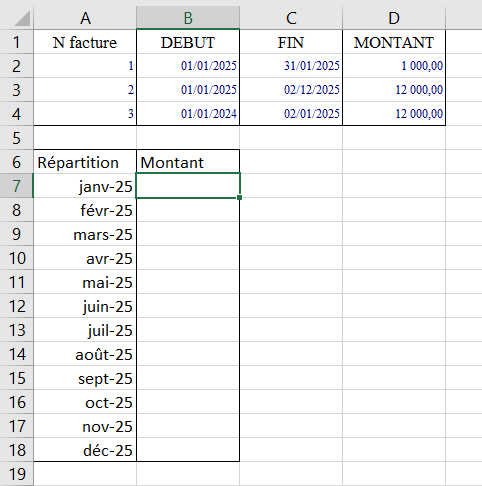Screen dimensions: 482x486
Task: Select the août-25 cell
Action: 85,354
